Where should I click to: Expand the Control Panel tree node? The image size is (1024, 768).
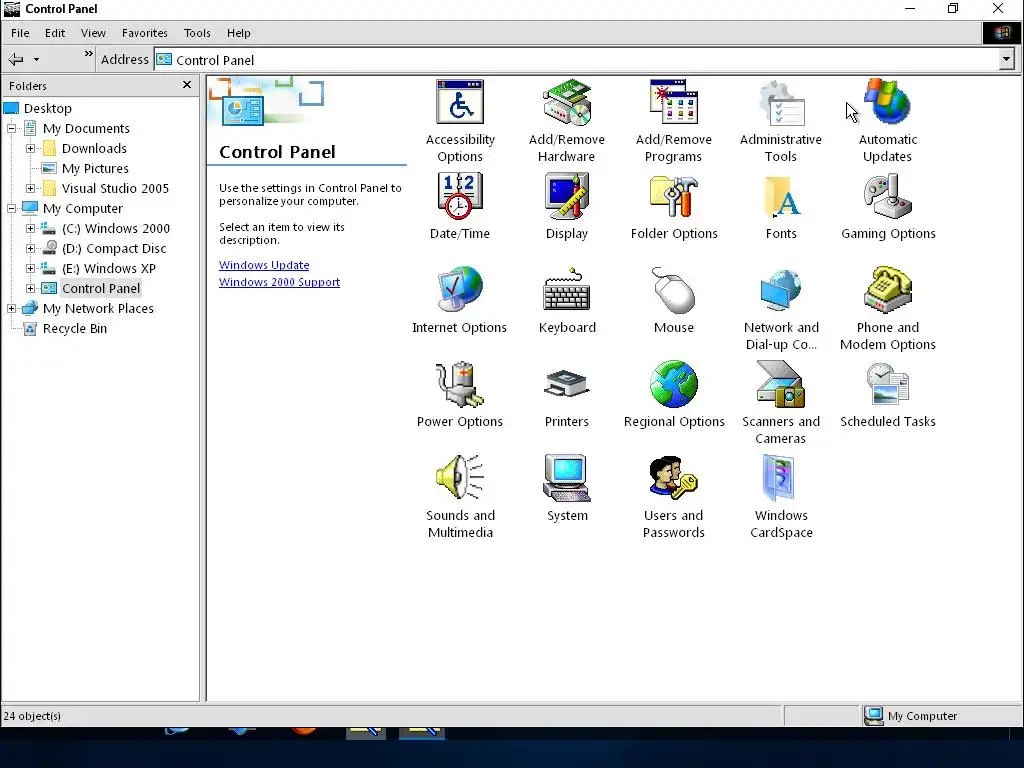[x=31, y=288]
